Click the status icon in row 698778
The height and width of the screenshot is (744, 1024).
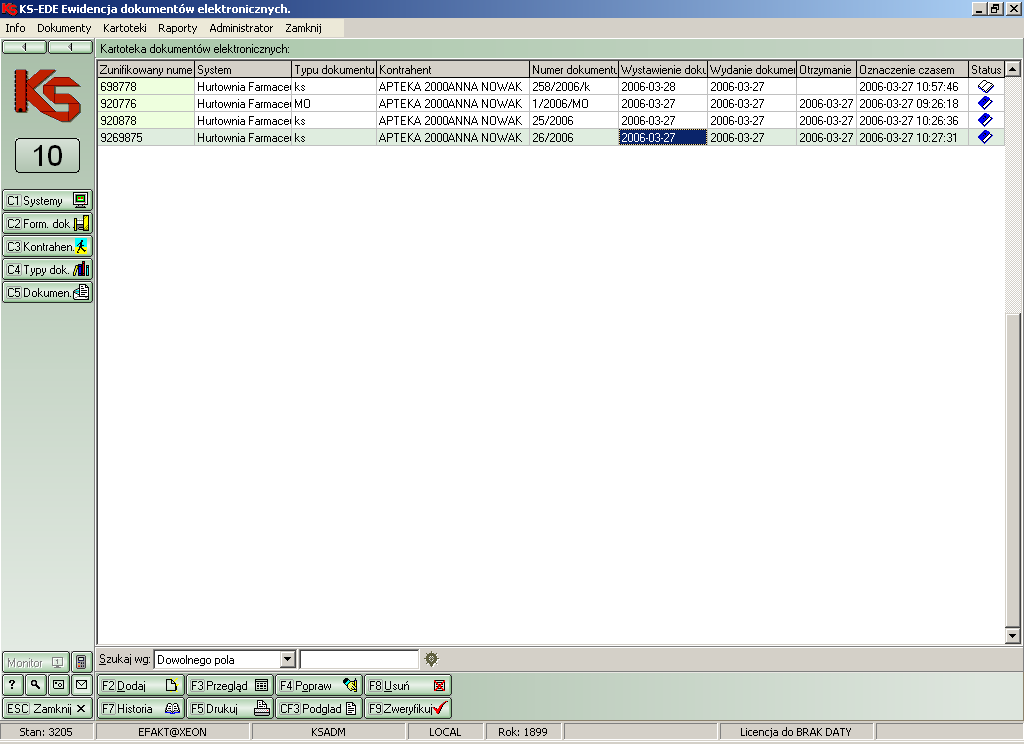(x=985, y=86)
